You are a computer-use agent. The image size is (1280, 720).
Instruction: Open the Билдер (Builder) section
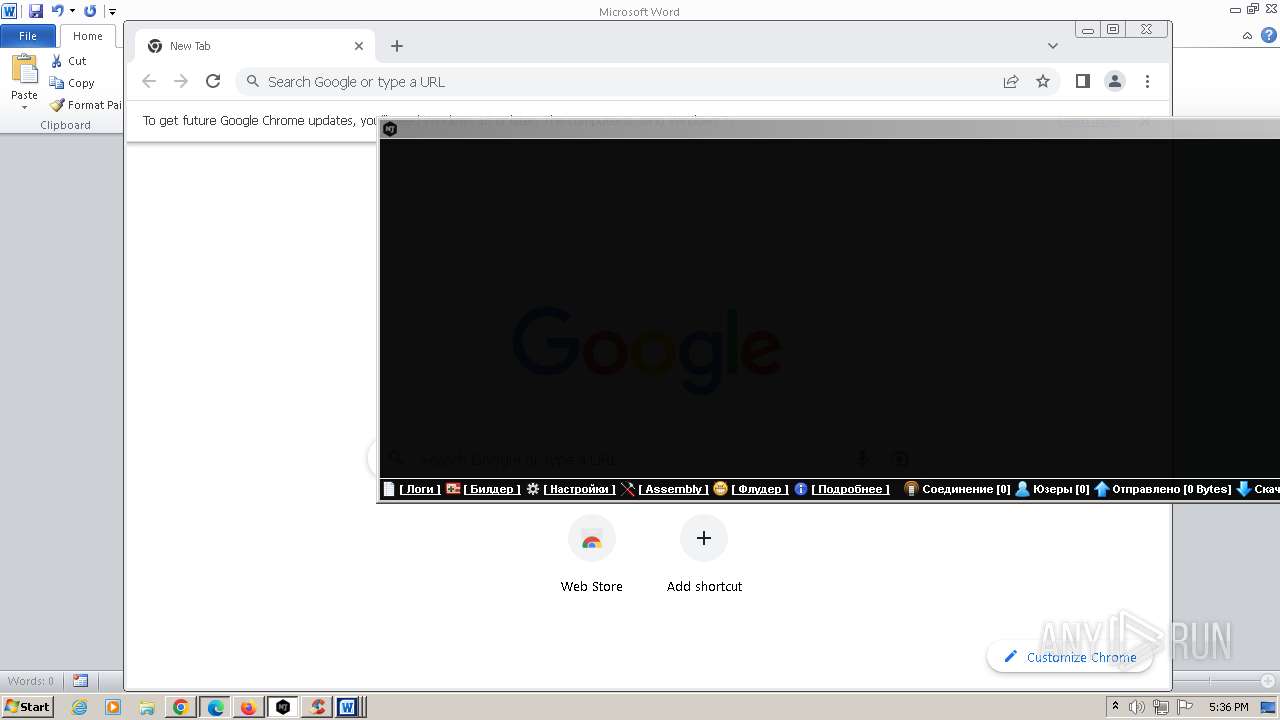click(x=492, y=489)
